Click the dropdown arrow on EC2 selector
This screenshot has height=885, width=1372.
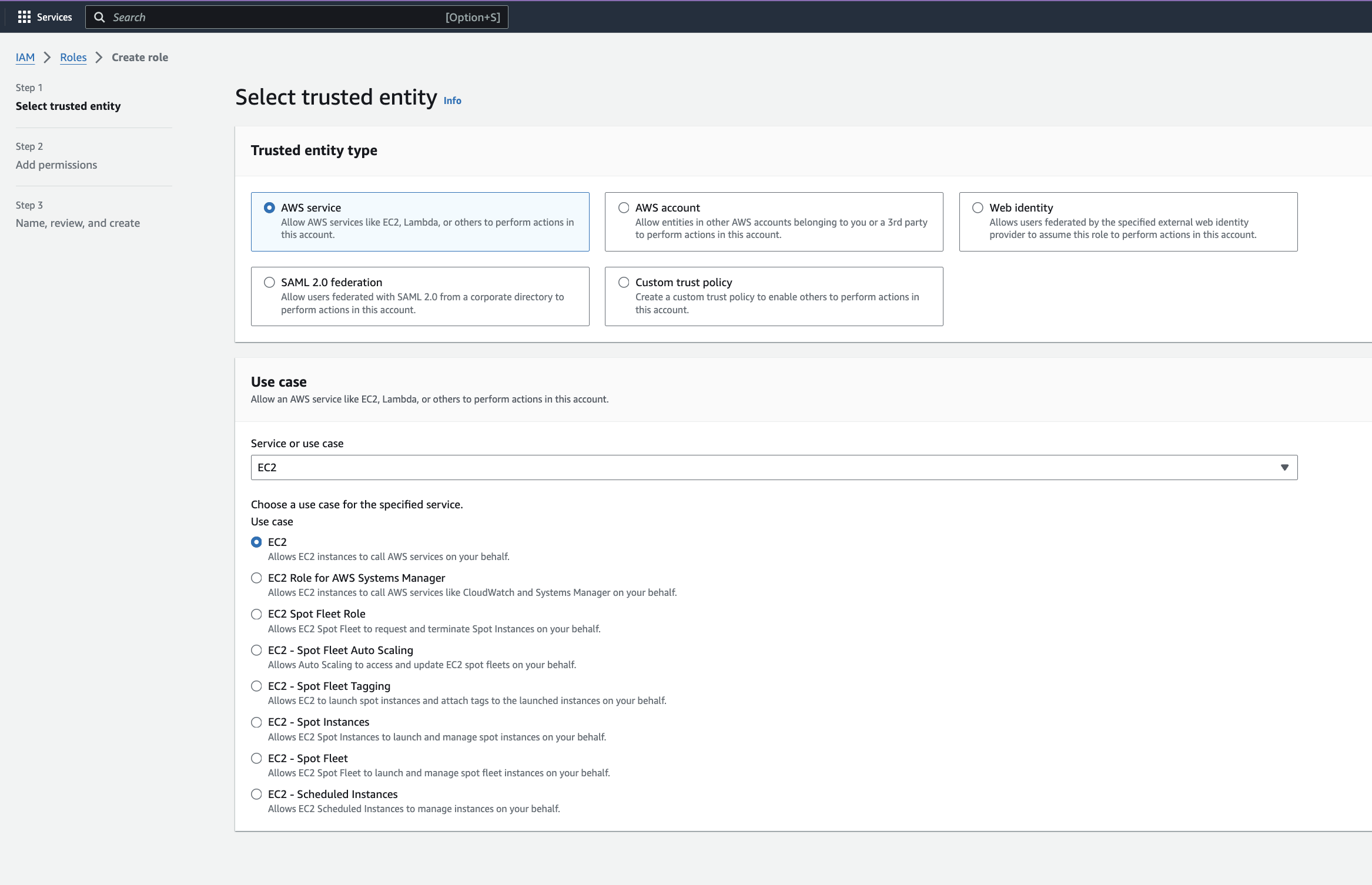point(1284,467)
